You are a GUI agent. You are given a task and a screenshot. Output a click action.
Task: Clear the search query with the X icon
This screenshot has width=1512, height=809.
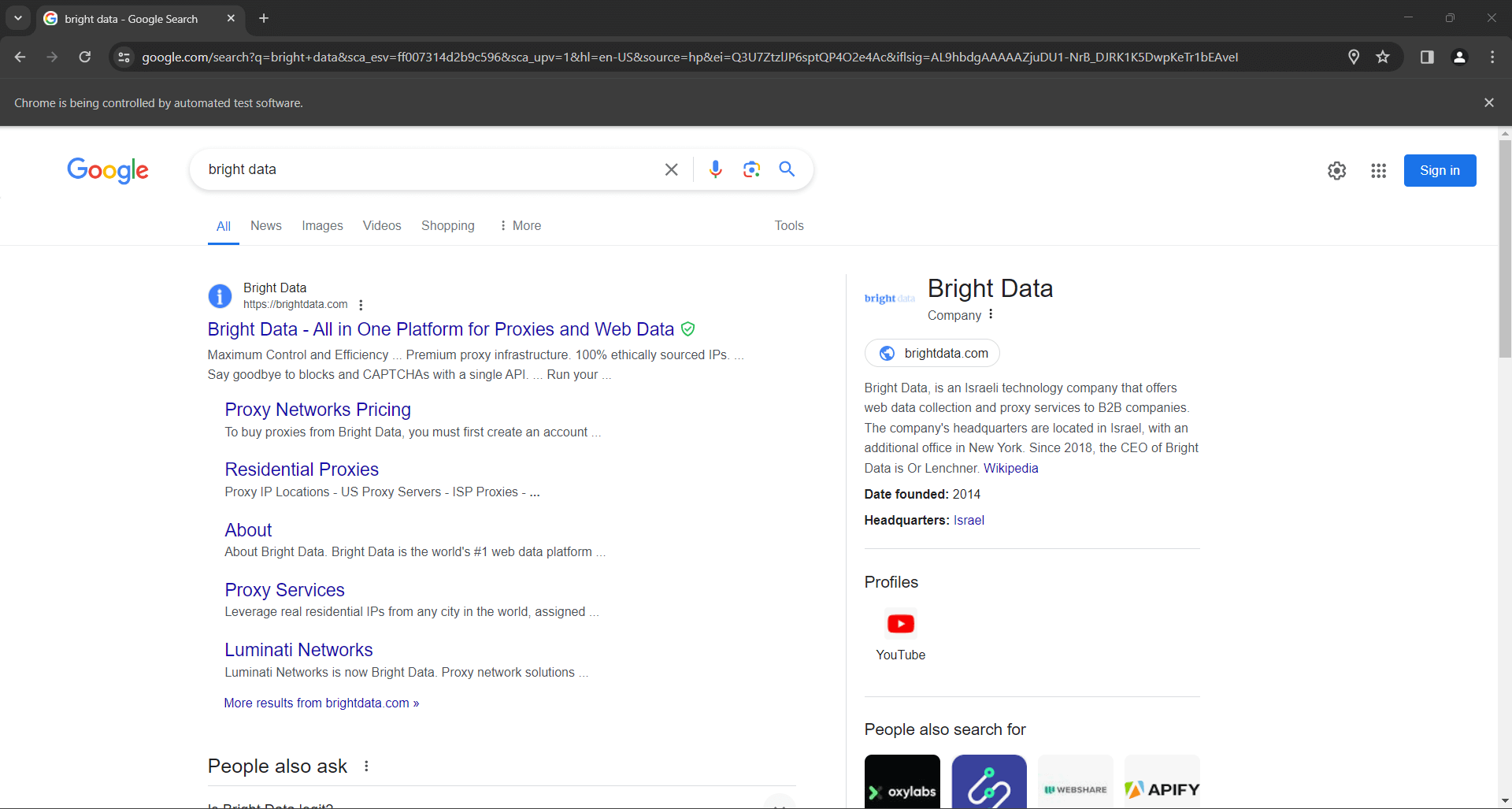pos(672,169)
